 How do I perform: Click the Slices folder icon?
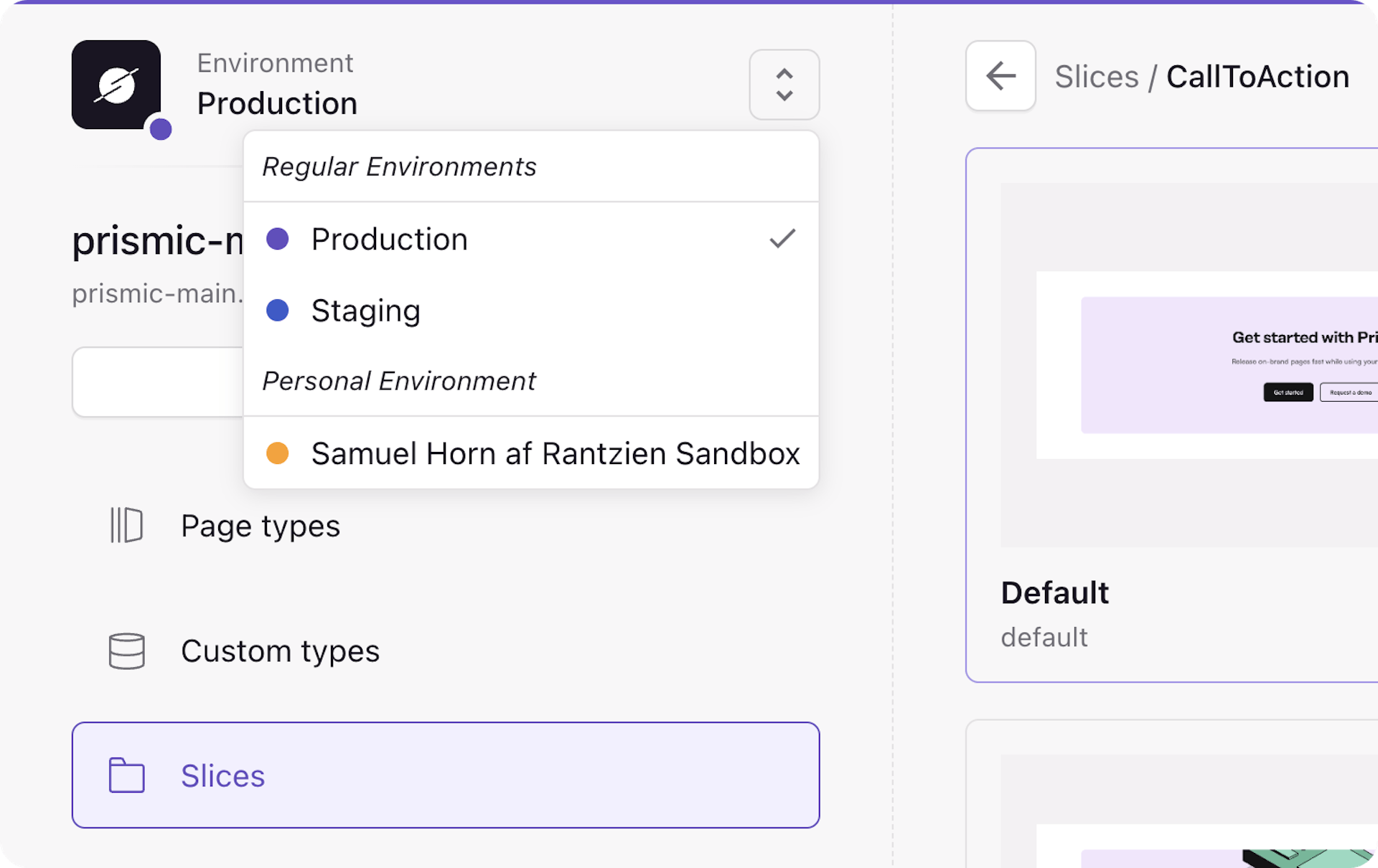pos(126,775)
